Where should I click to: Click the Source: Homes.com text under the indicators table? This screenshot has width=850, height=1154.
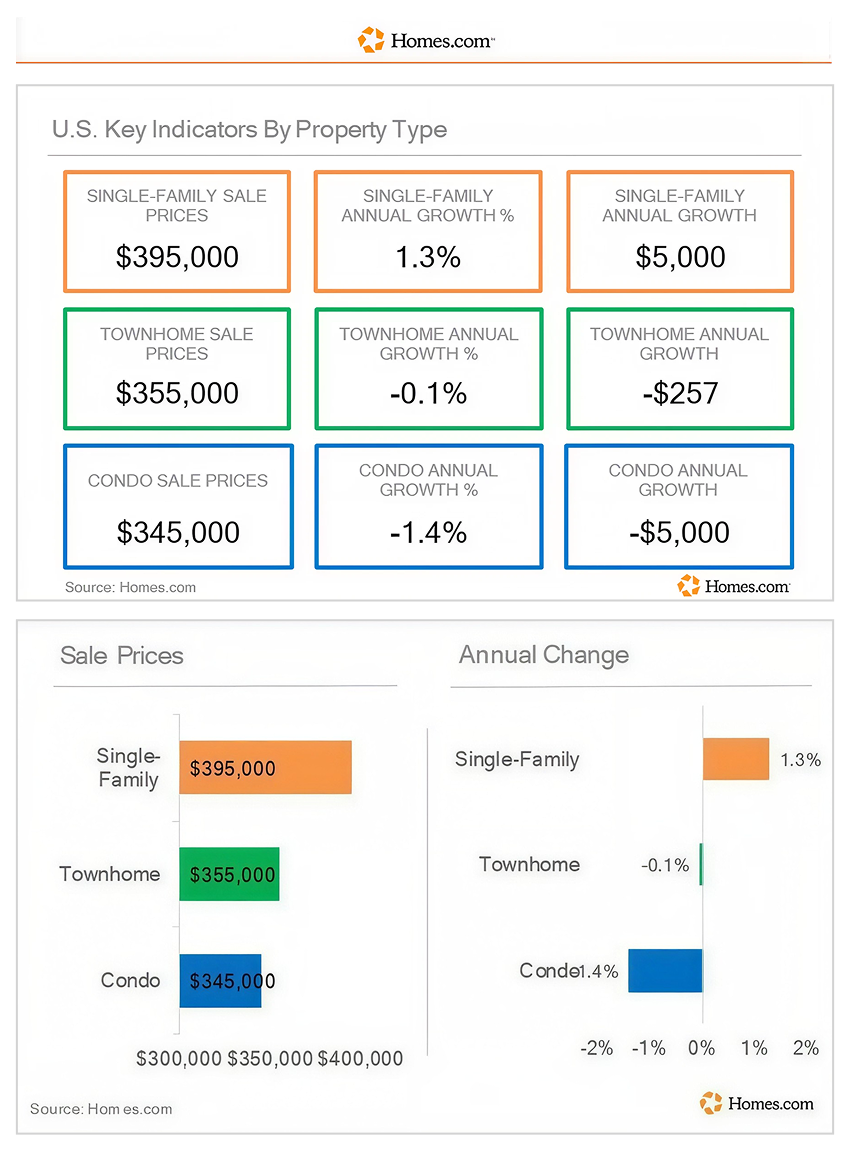130,587
